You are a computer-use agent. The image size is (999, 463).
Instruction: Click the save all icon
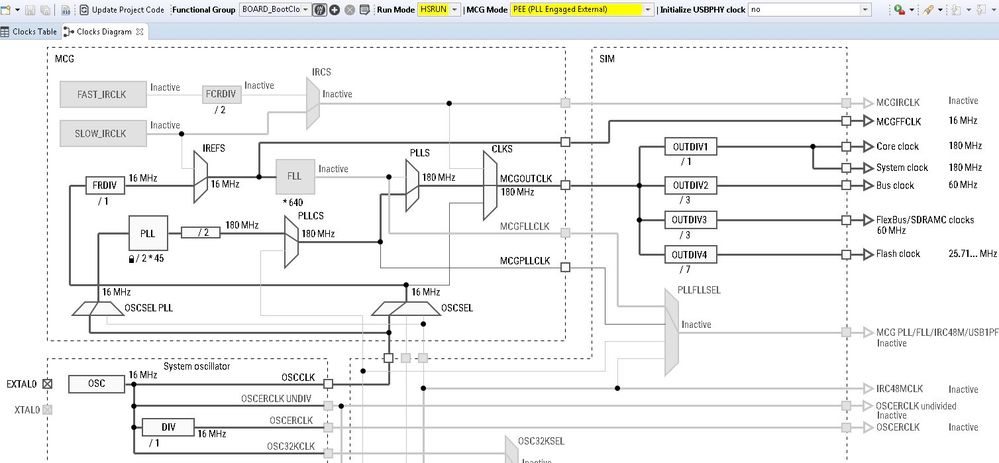(45, 10)
